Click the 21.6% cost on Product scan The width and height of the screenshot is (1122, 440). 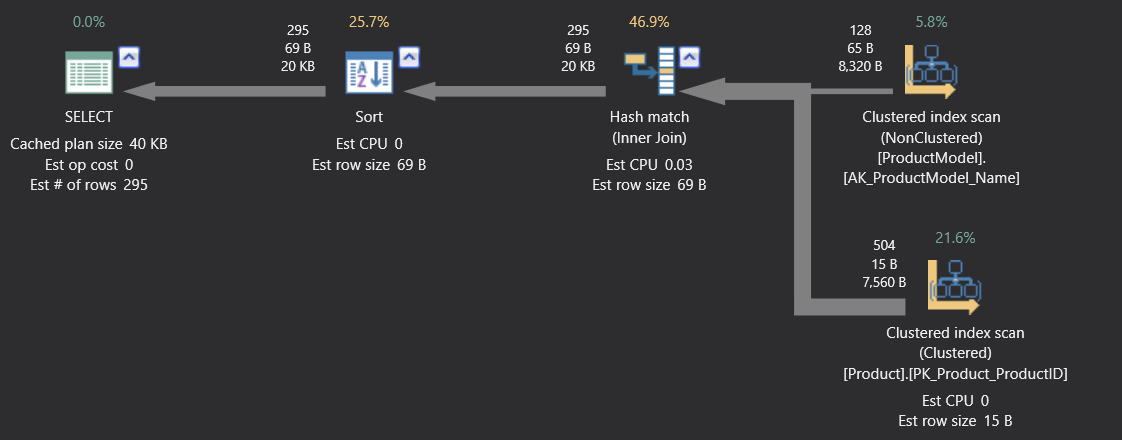click(955, 238)
